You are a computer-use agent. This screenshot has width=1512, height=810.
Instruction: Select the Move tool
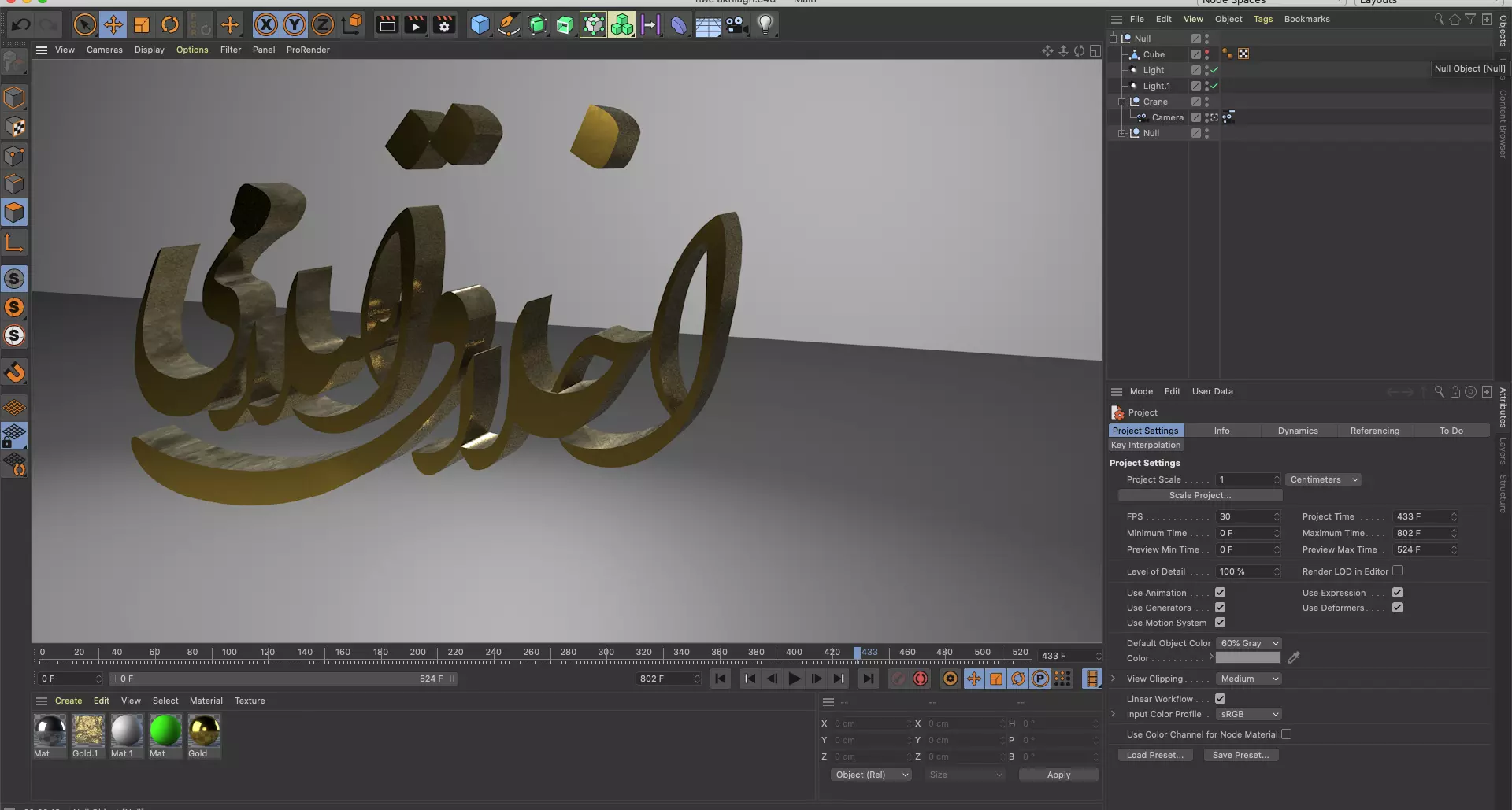point(113,24)
